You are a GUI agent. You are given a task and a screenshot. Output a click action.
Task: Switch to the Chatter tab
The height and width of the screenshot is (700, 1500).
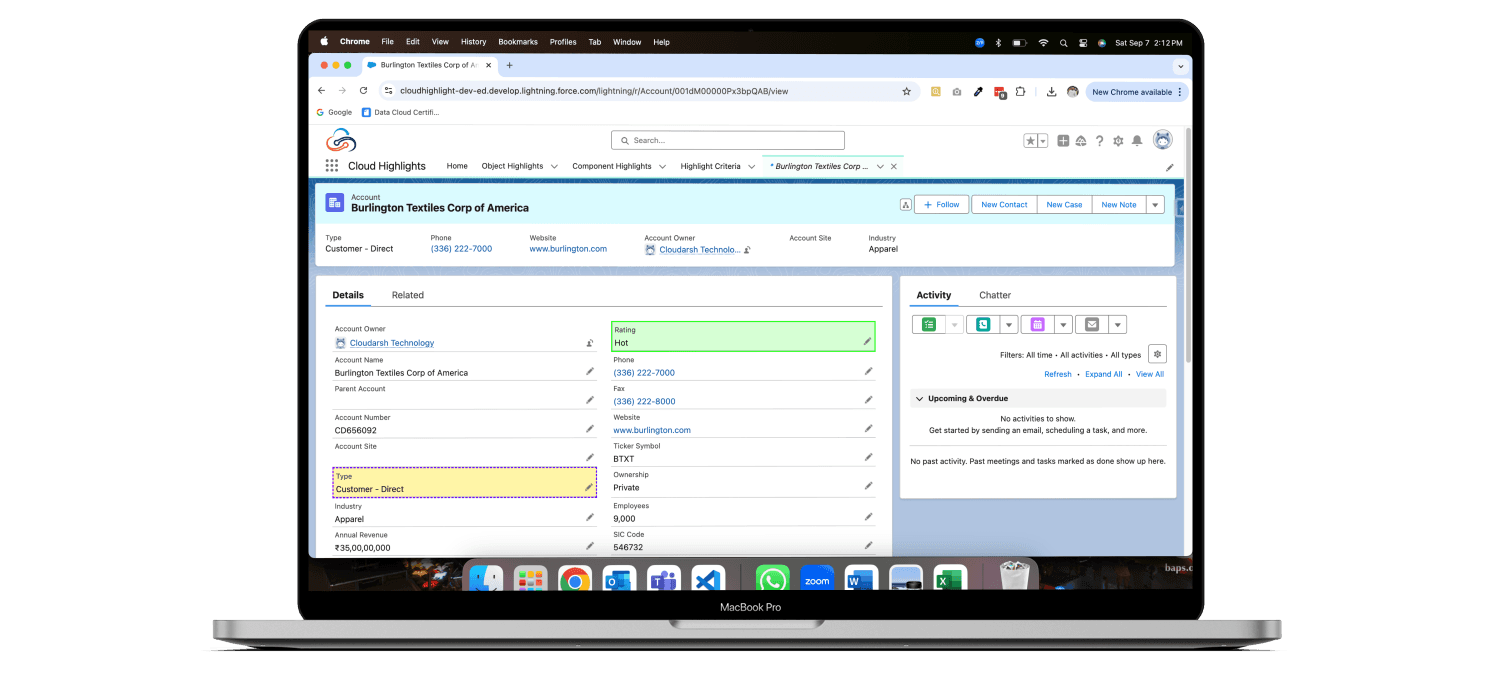[x=995, y=295]
